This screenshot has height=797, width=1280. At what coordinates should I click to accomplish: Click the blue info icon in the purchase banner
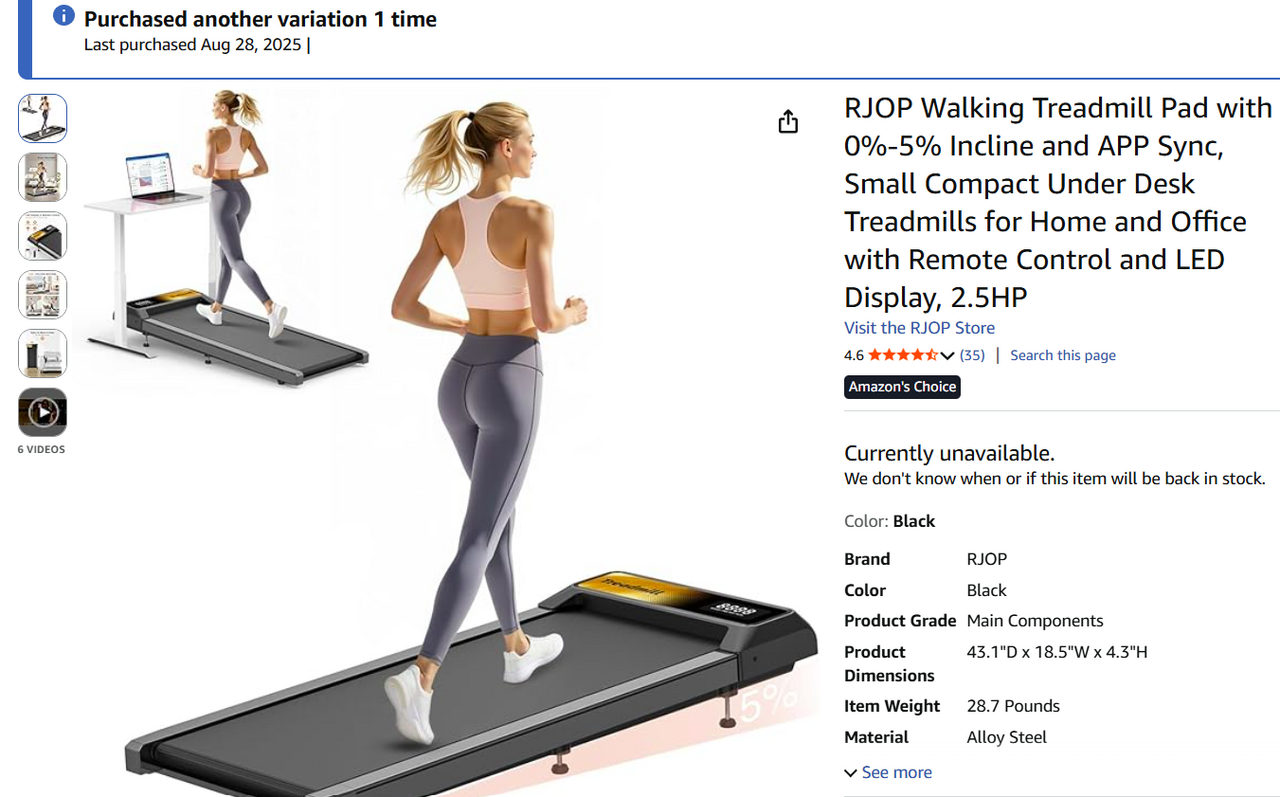(x=63, y=16)
